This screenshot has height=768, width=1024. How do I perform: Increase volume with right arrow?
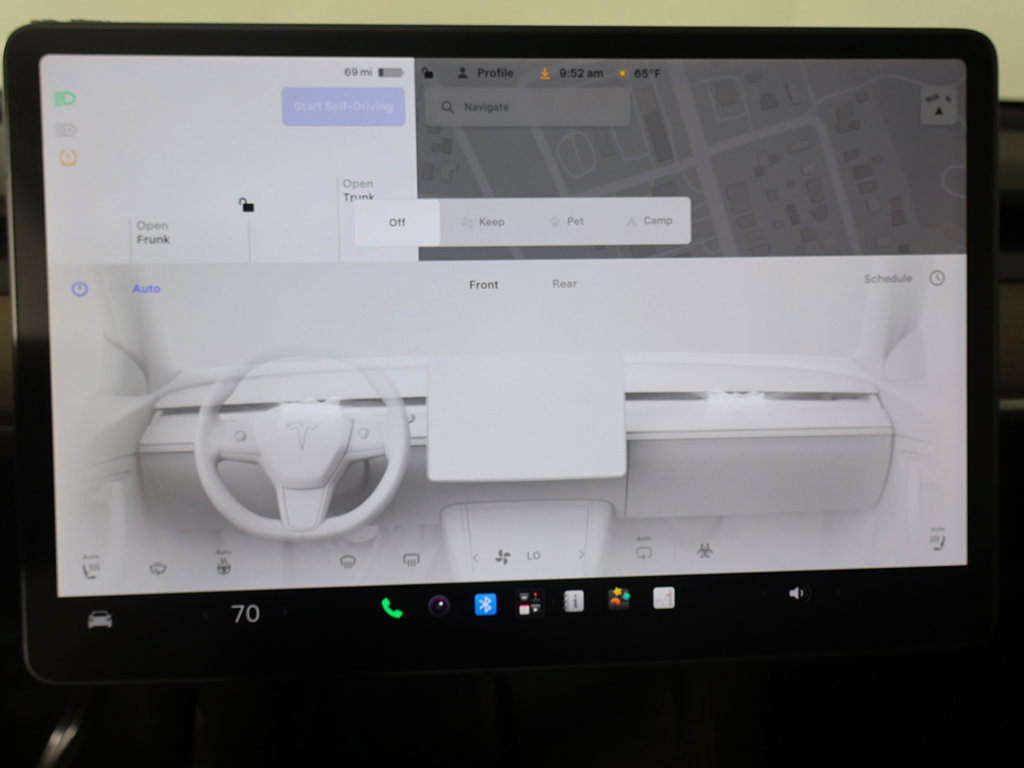click(837, 592)
